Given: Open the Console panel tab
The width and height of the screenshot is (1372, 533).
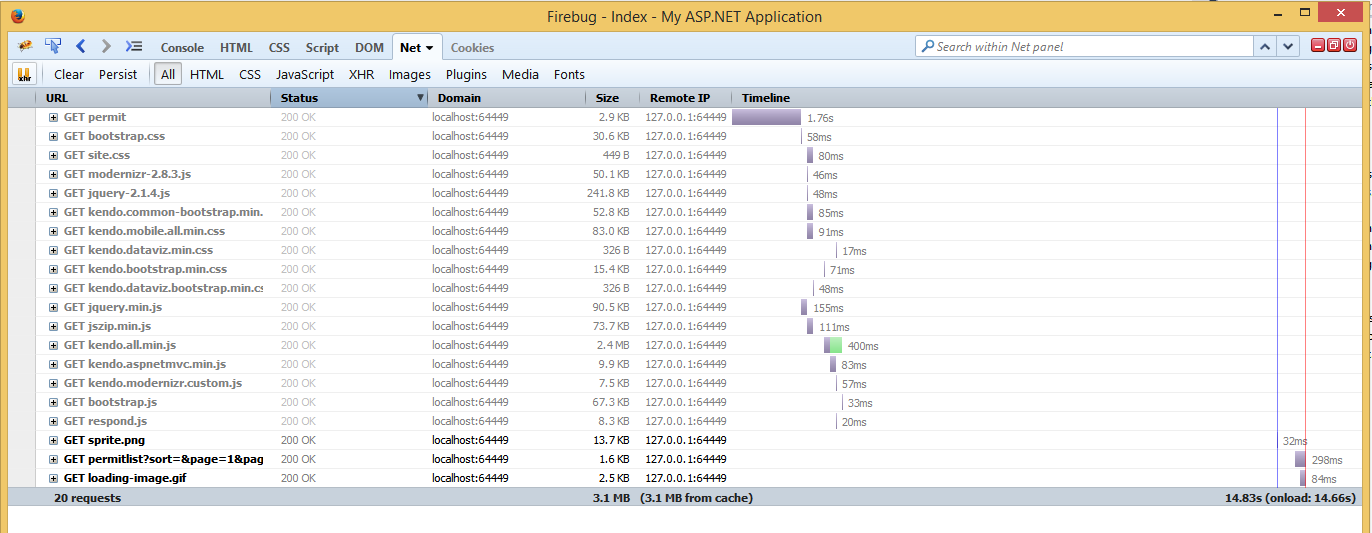Looking at the screenshot, I should [x=182, y=47].
